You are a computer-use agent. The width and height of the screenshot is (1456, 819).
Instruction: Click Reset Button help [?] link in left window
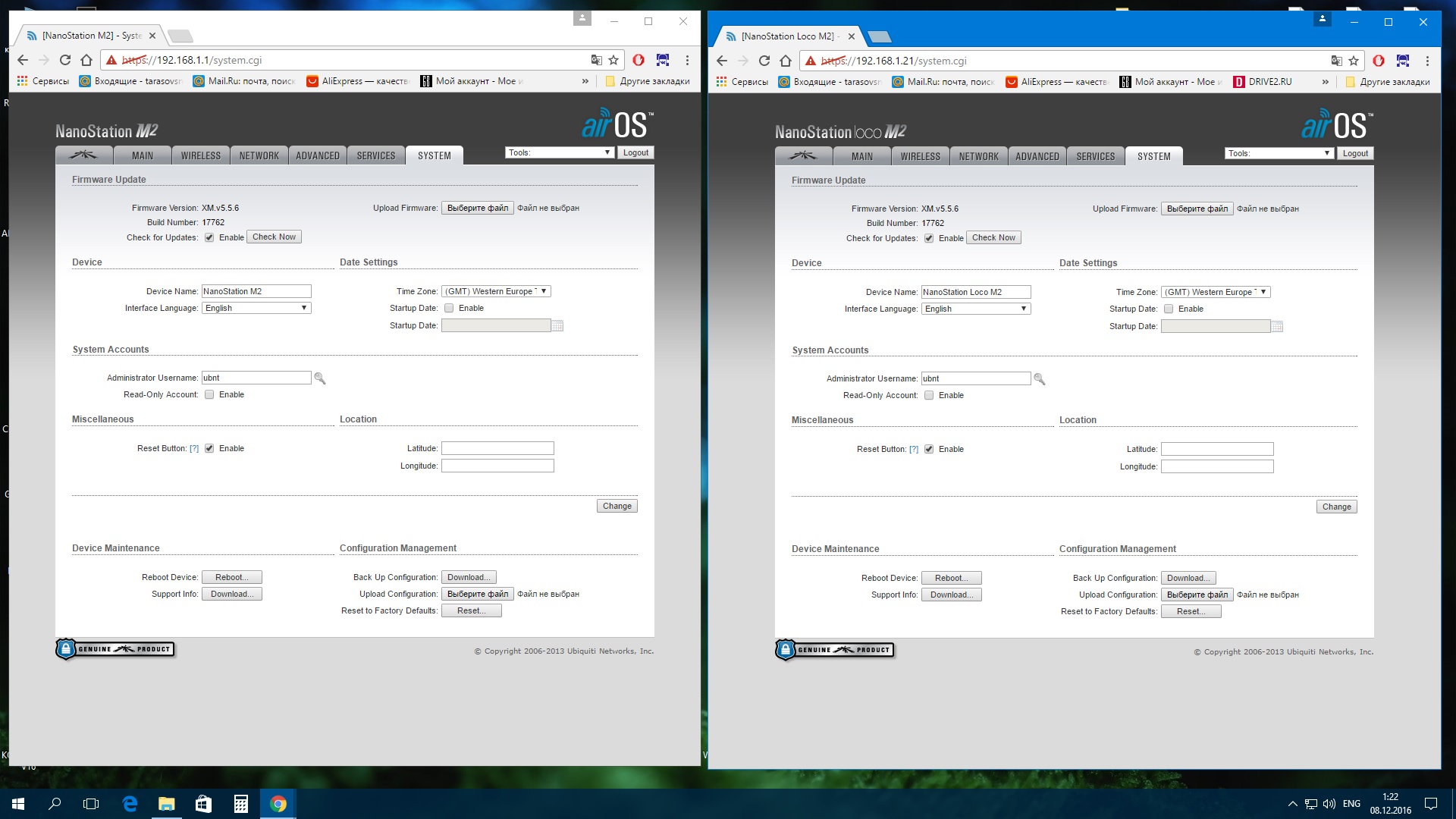194,448
